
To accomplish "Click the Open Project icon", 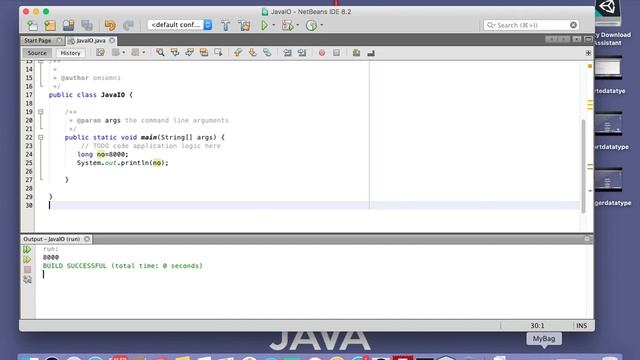I will [x=69, y=25].
